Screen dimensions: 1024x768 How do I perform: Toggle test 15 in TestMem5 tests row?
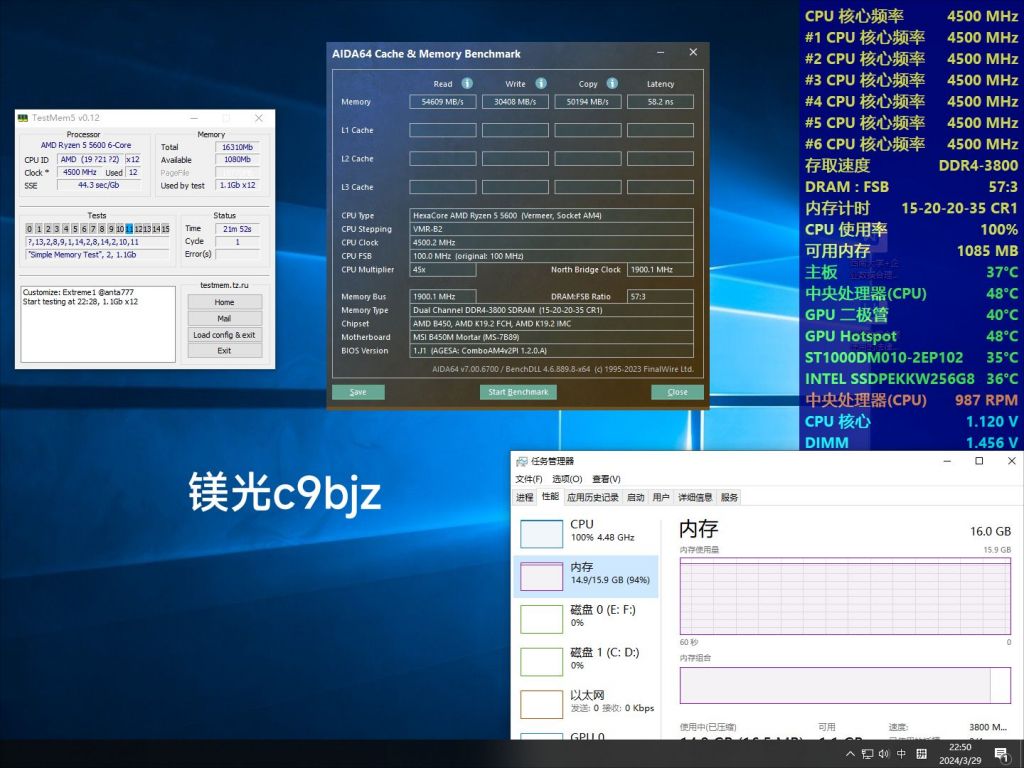pos(167,228)
